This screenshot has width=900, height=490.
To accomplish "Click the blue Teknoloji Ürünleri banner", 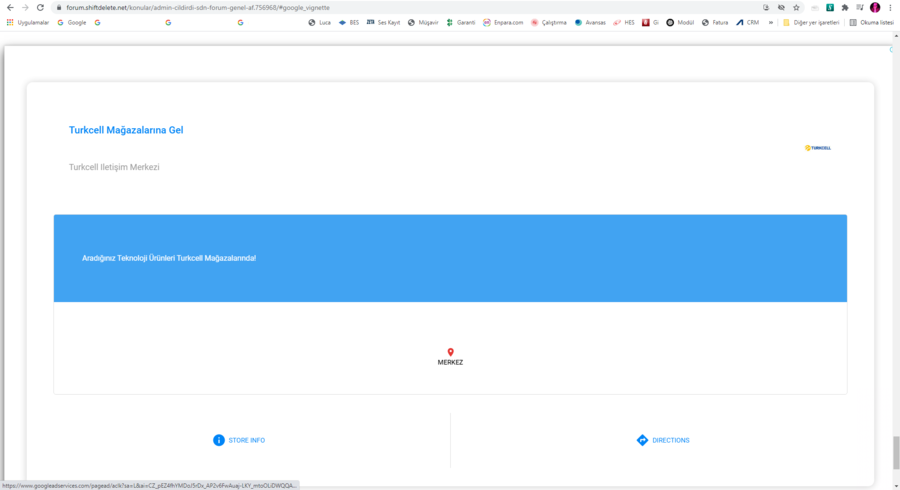I will coord(450,258).
